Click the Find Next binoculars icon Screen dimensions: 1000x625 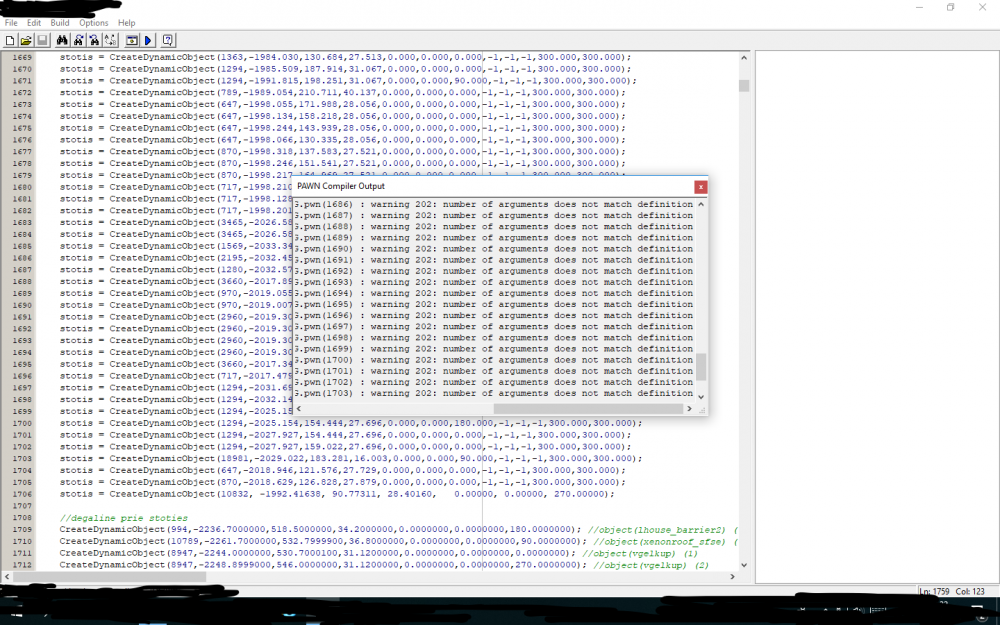(78, 40)
